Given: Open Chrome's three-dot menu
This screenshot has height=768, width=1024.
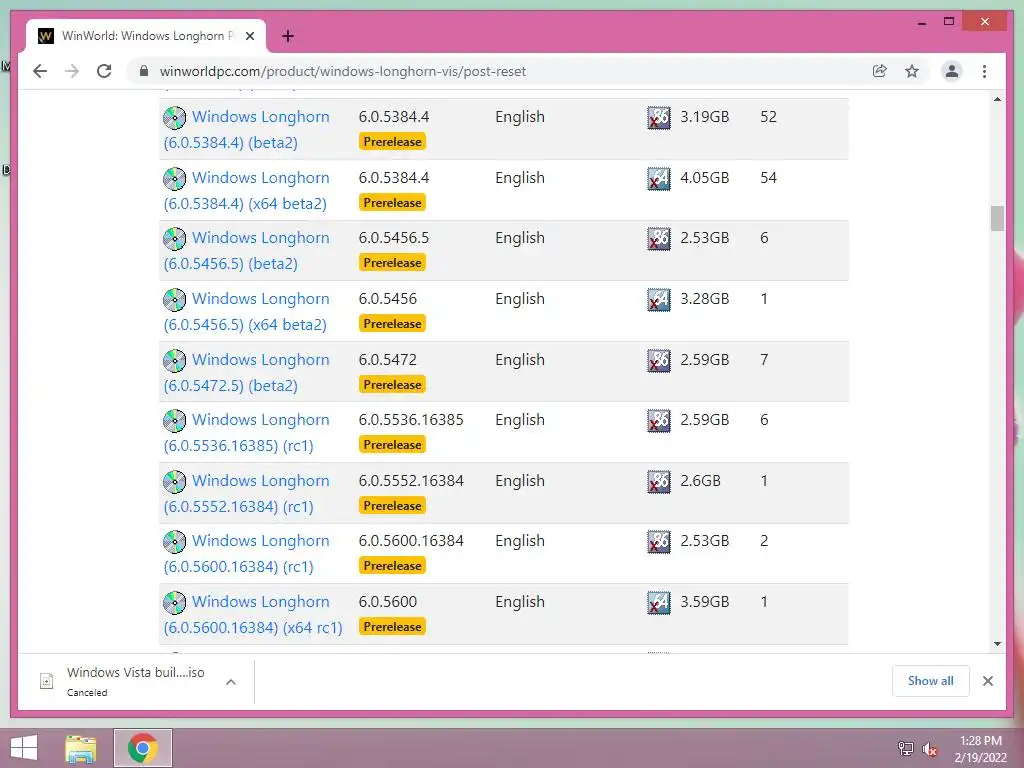Looking at the screenshot, I should point(984,71).
